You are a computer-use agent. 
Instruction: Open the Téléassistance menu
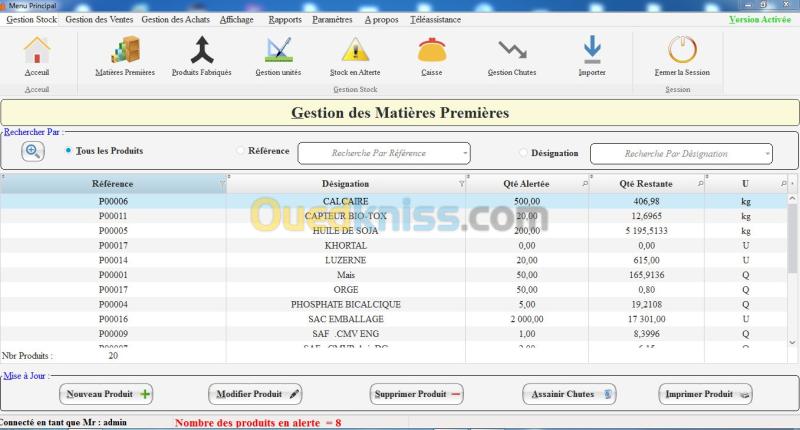pyautogui.click(x=435, y=19)
